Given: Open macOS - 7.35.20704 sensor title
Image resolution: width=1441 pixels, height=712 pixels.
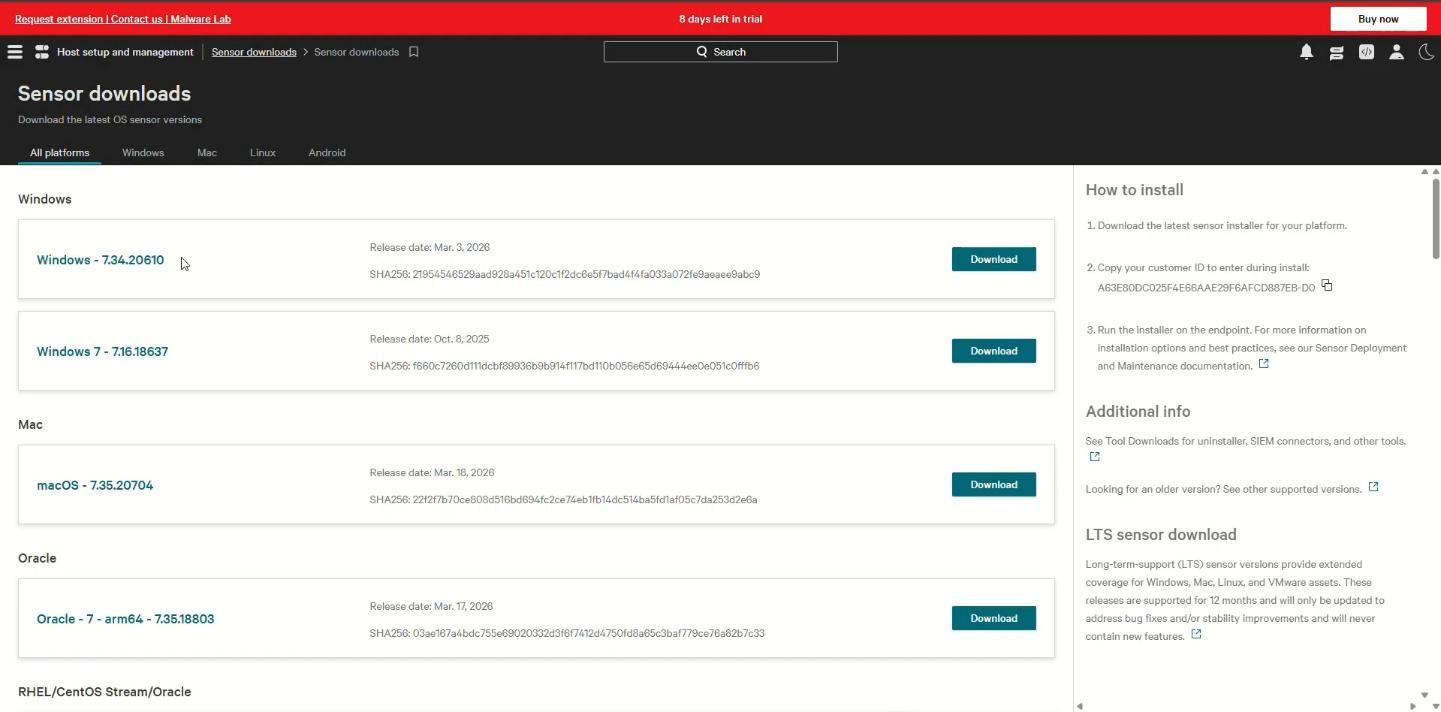Looking at the screenshot, I should pos(95,485).
